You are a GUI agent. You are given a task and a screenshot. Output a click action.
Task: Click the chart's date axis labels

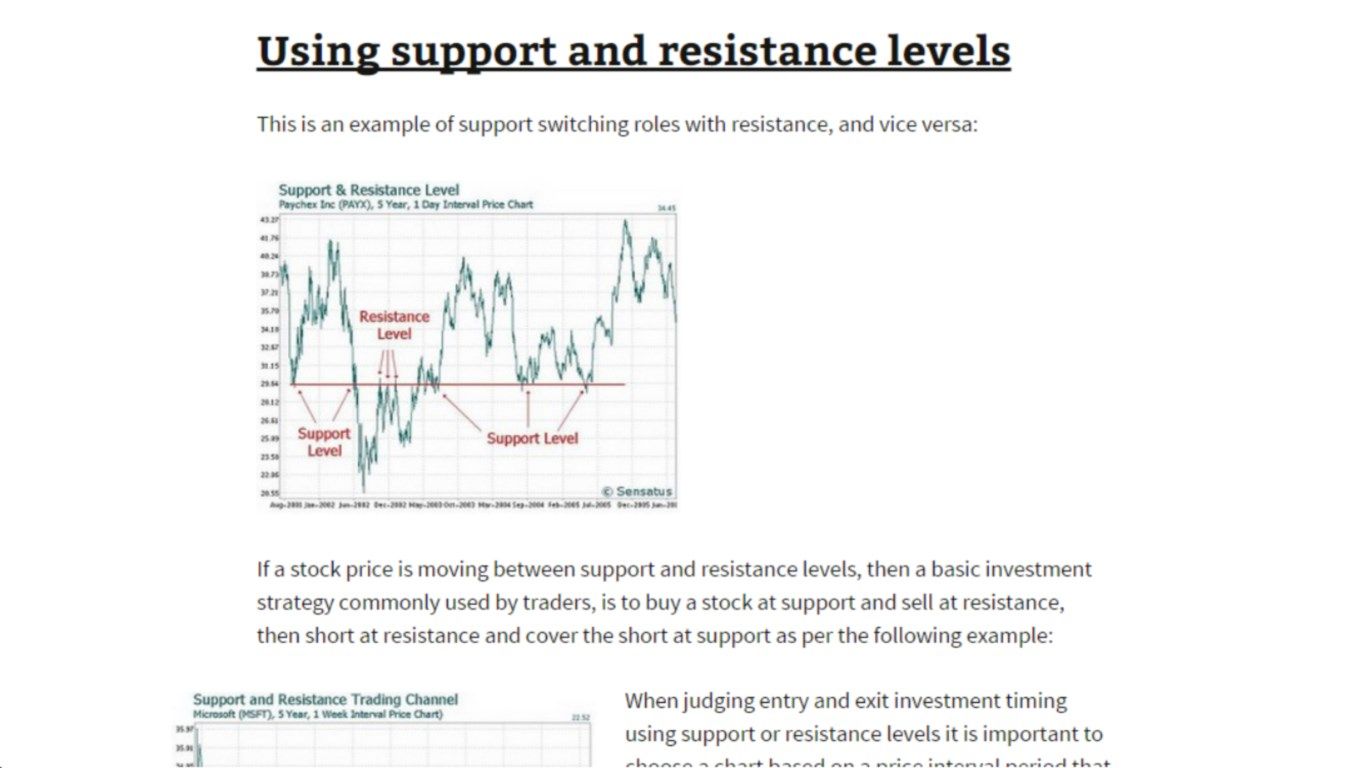[x=474, y=505]
